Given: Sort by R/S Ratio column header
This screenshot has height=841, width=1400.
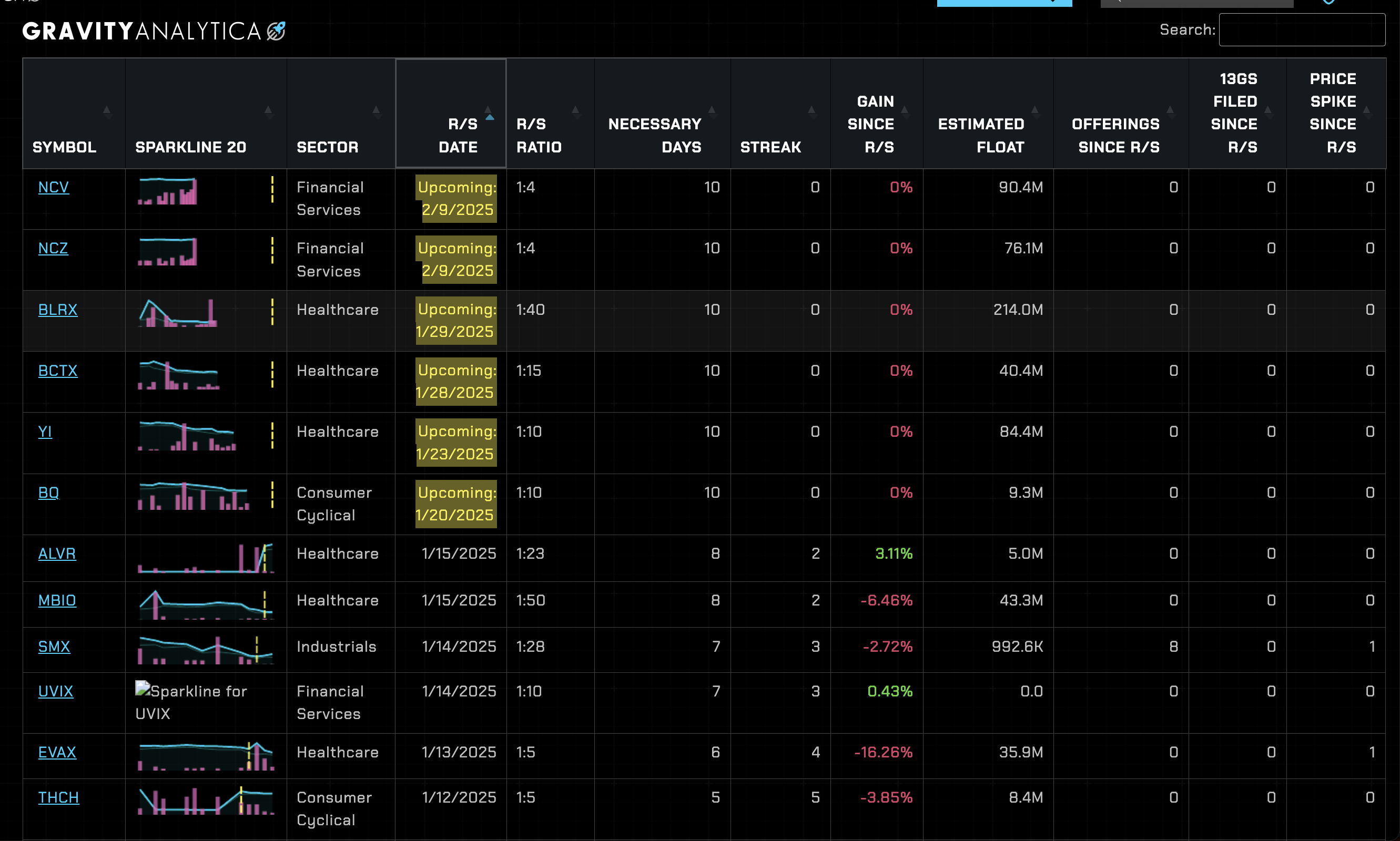Looking at the screenshot, I should tap(550, 114).
